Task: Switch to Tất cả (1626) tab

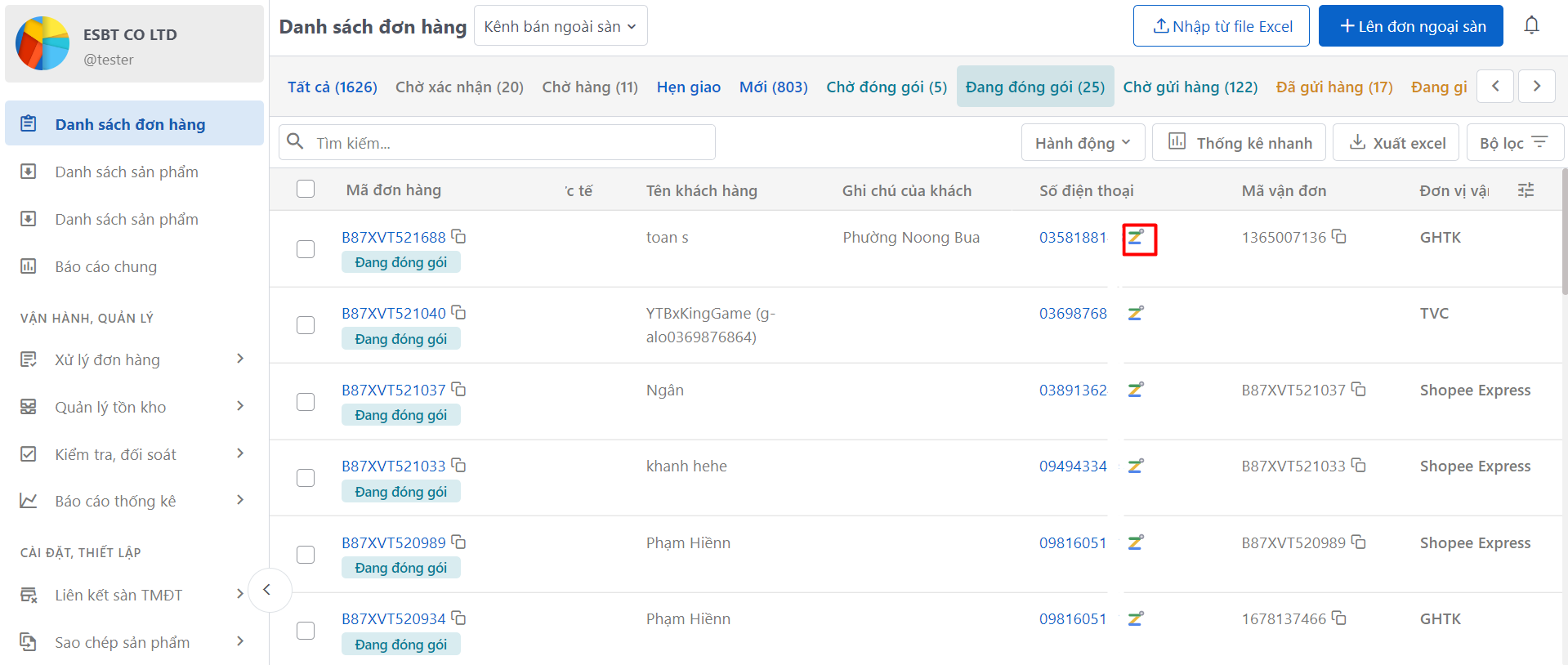Action: (x=333, y=87)
